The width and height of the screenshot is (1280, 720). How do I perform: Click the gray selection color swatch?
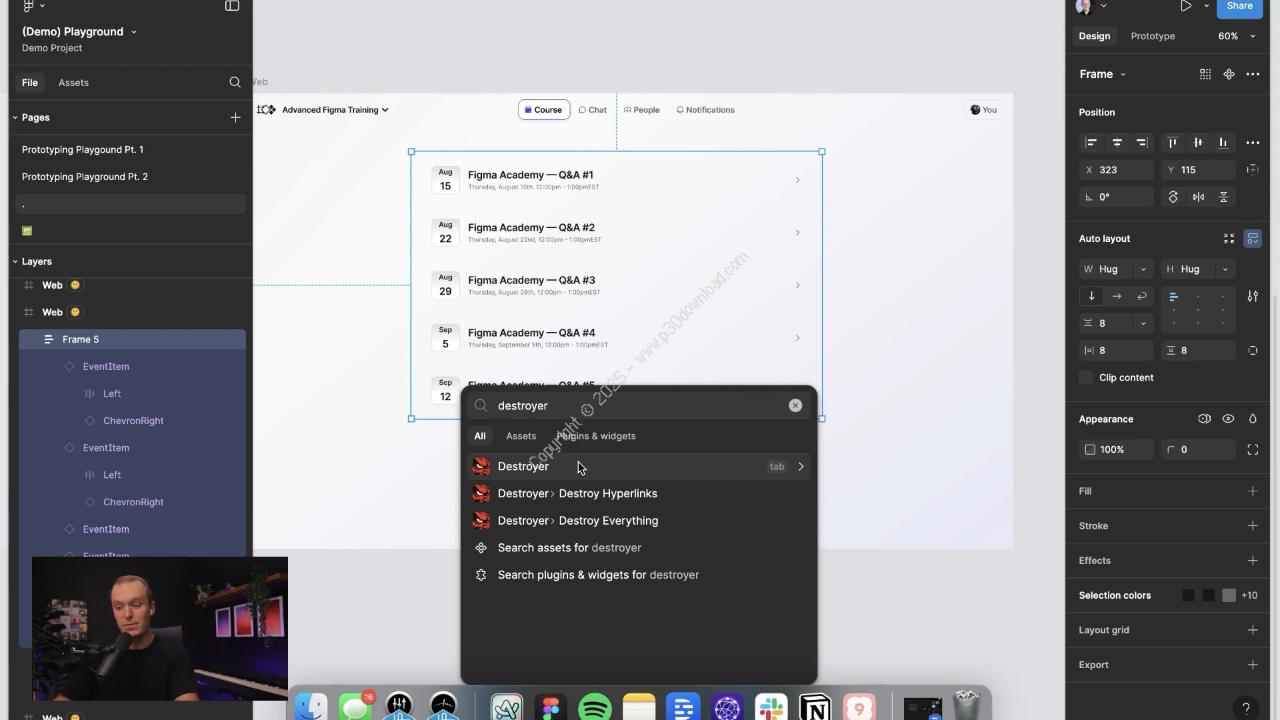coord(1229,595)
